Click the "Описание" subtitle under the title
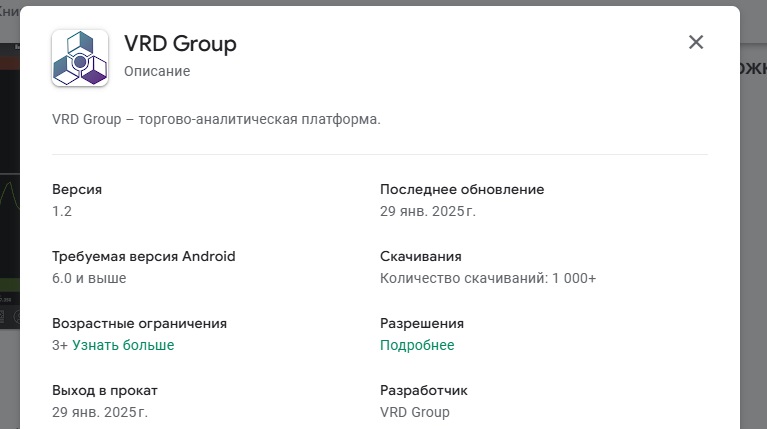 [x=157, y=71]
